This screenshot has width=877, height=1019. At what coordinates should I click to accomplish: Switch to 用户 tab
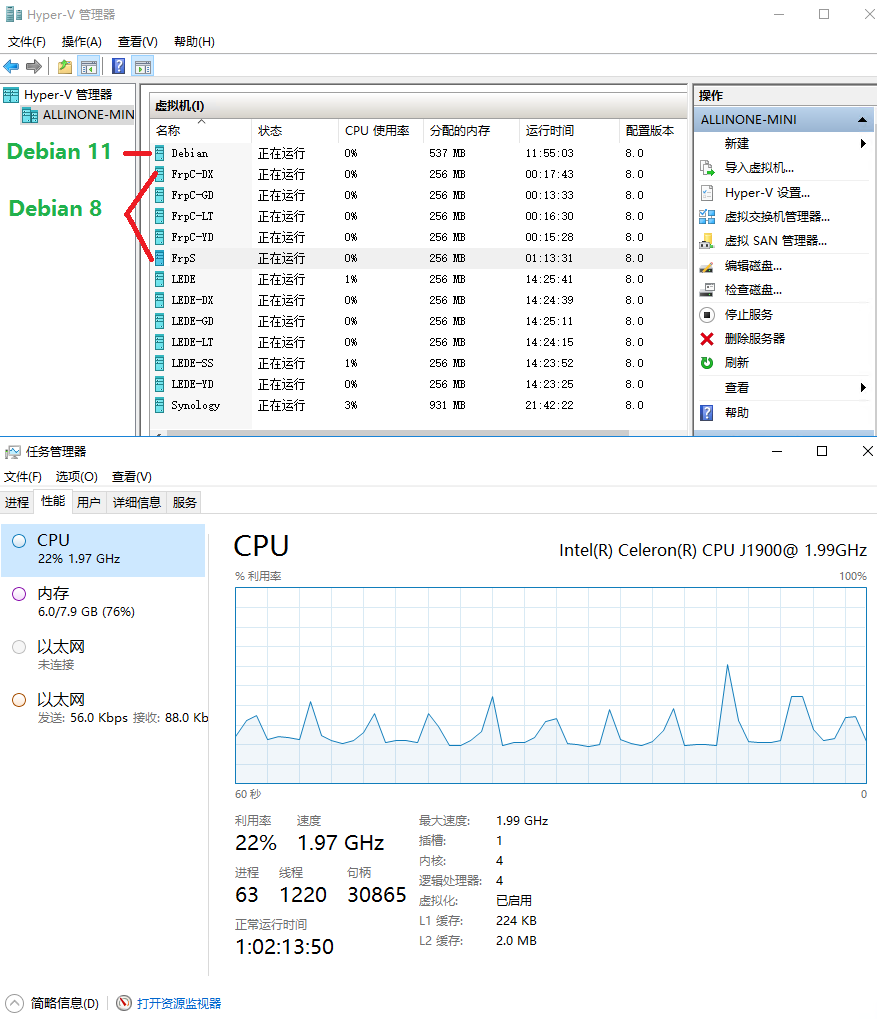click(x=88, y=502)
